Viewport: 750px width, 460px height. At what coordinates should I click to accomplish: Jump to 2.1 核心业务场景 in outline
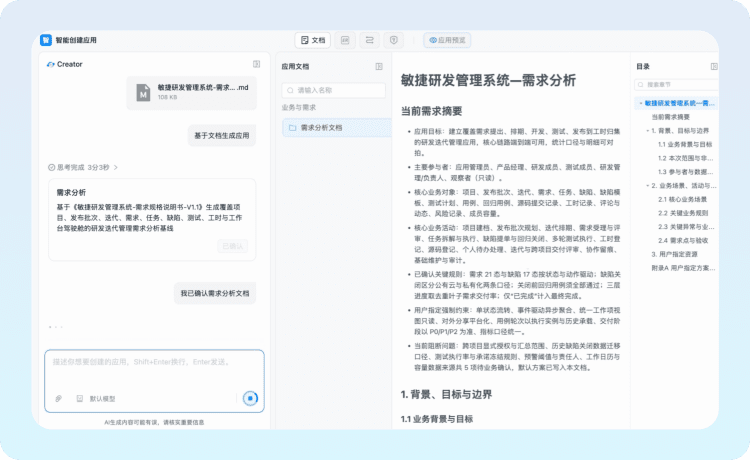682,199
